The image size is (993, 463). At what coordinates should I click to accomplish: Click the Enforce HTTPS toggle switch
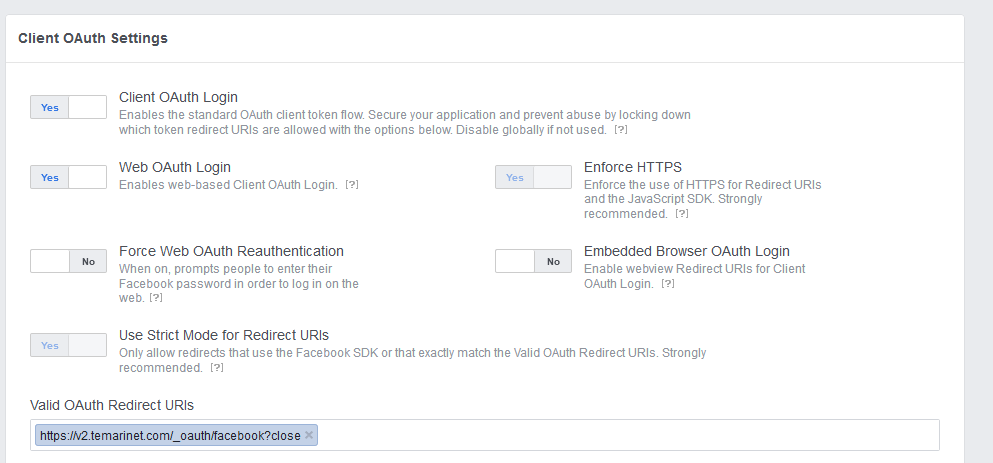coord(533,177)
